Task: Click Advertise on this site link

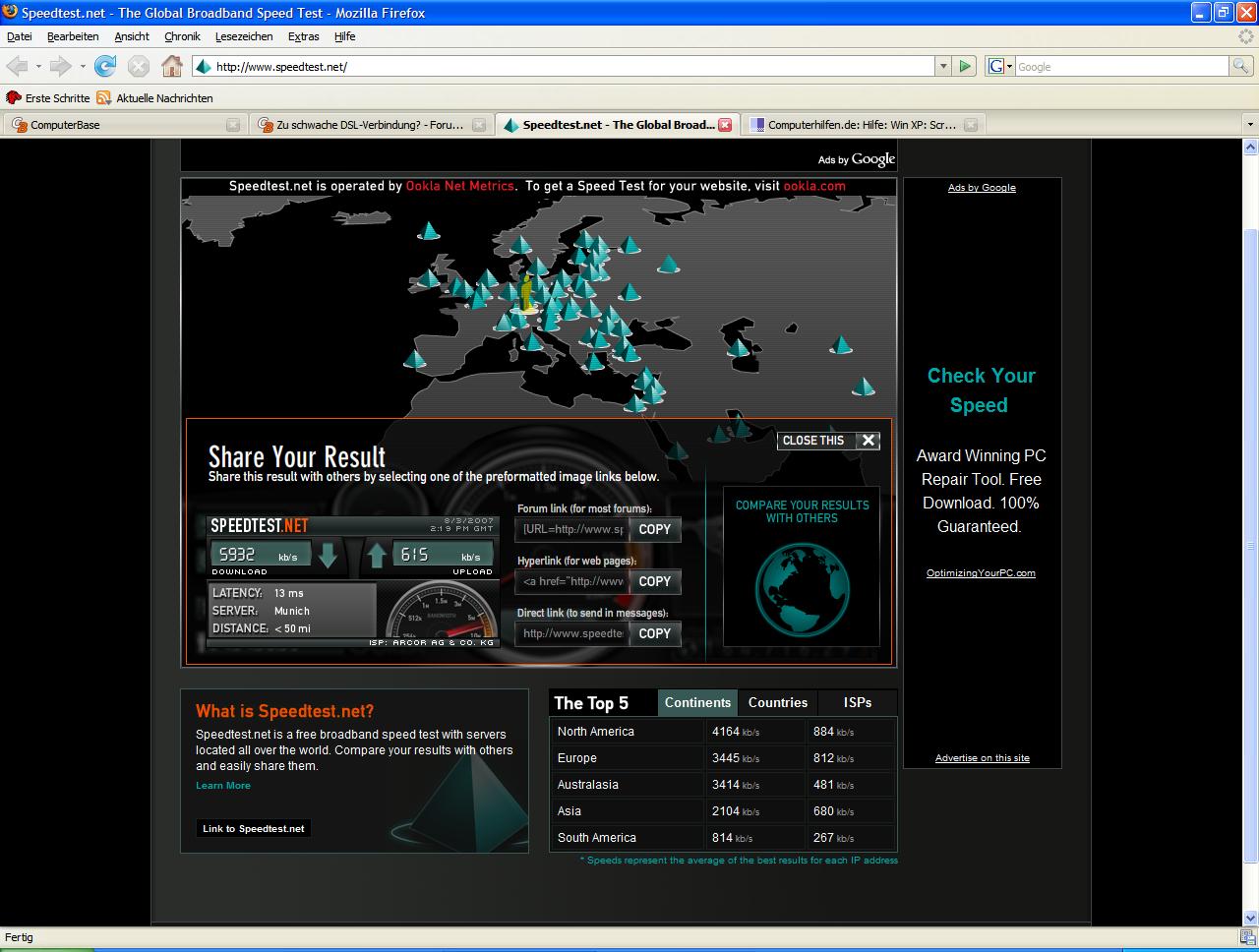Action: click(983, 758)
